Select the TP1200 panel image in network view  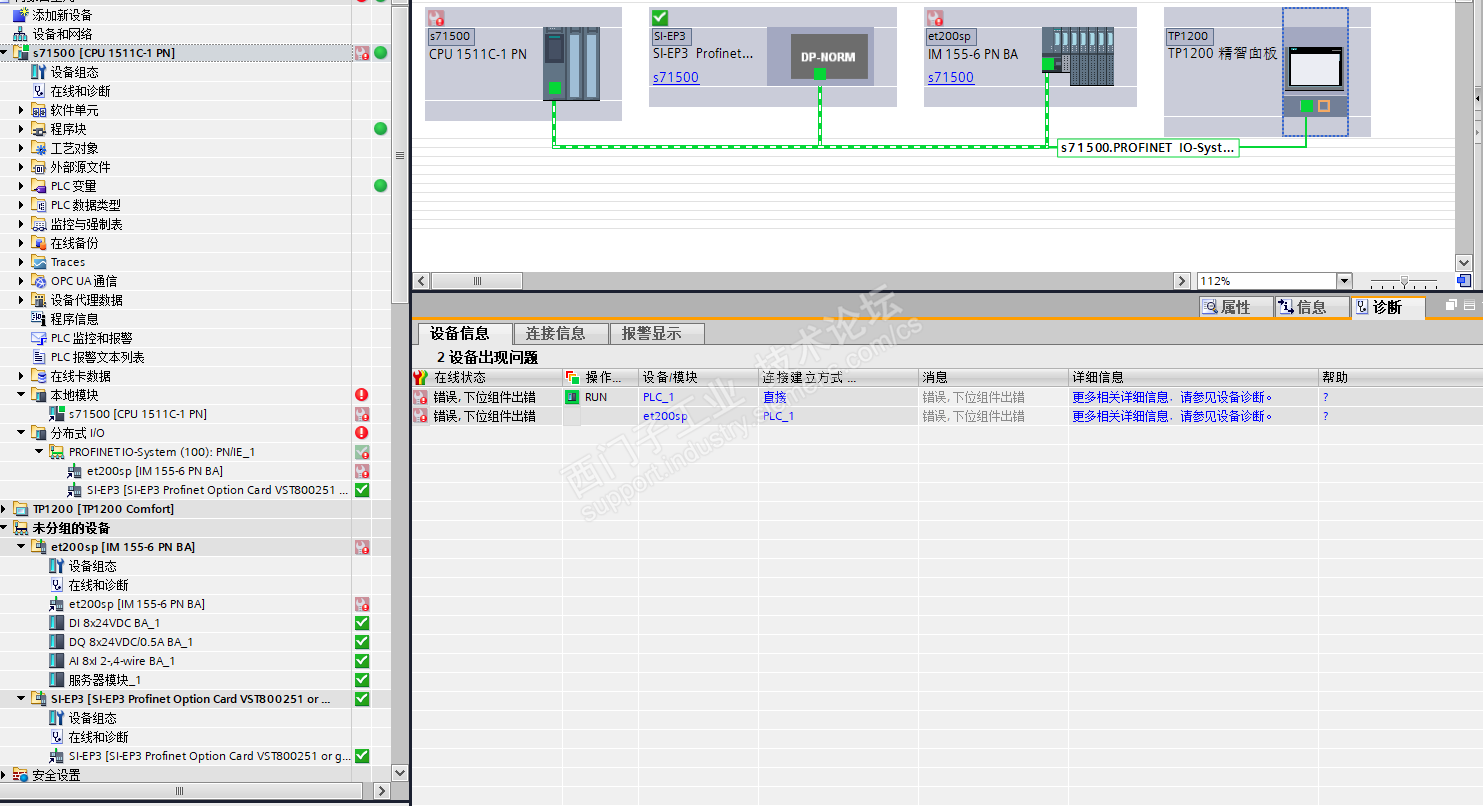(1315, 66)
